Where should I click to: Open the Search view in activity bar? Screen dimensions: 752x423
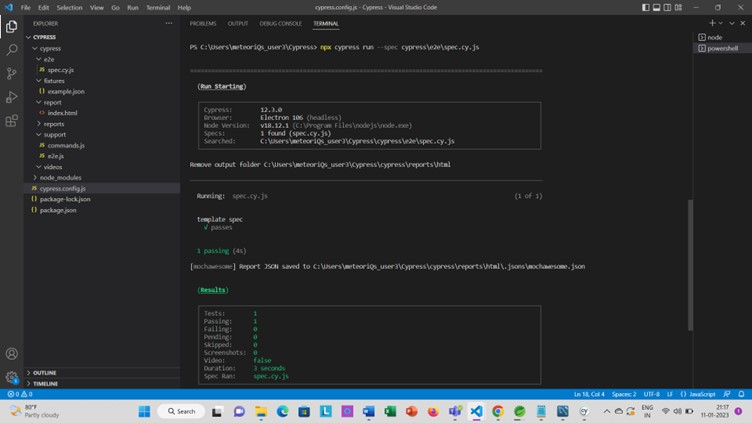(x=12, y=50)
